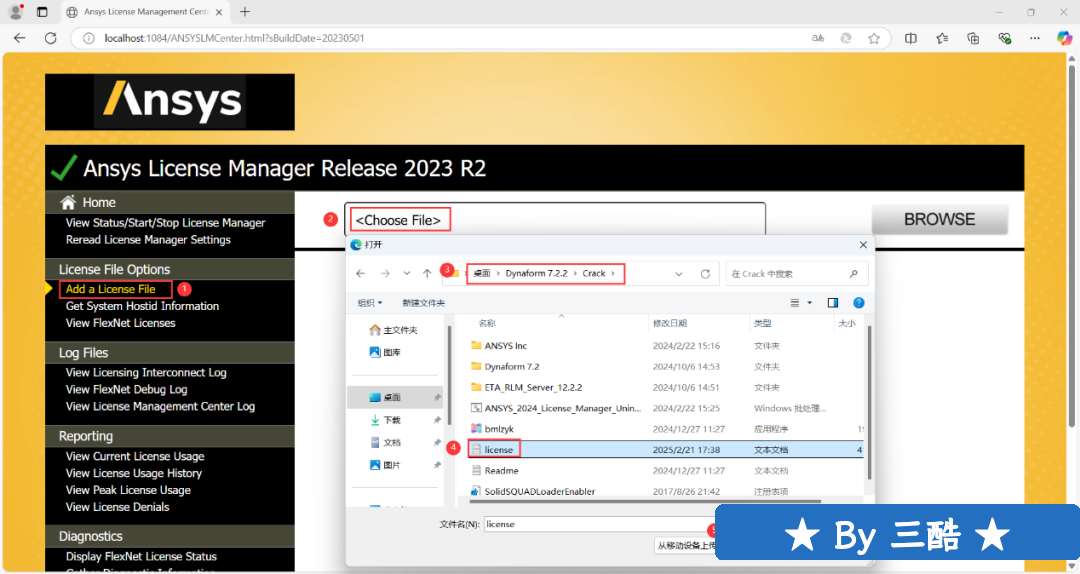Close the Open file dialog
Image resolution: width=1080 pixels, height=574 pixels.
(x=863, y=245)
